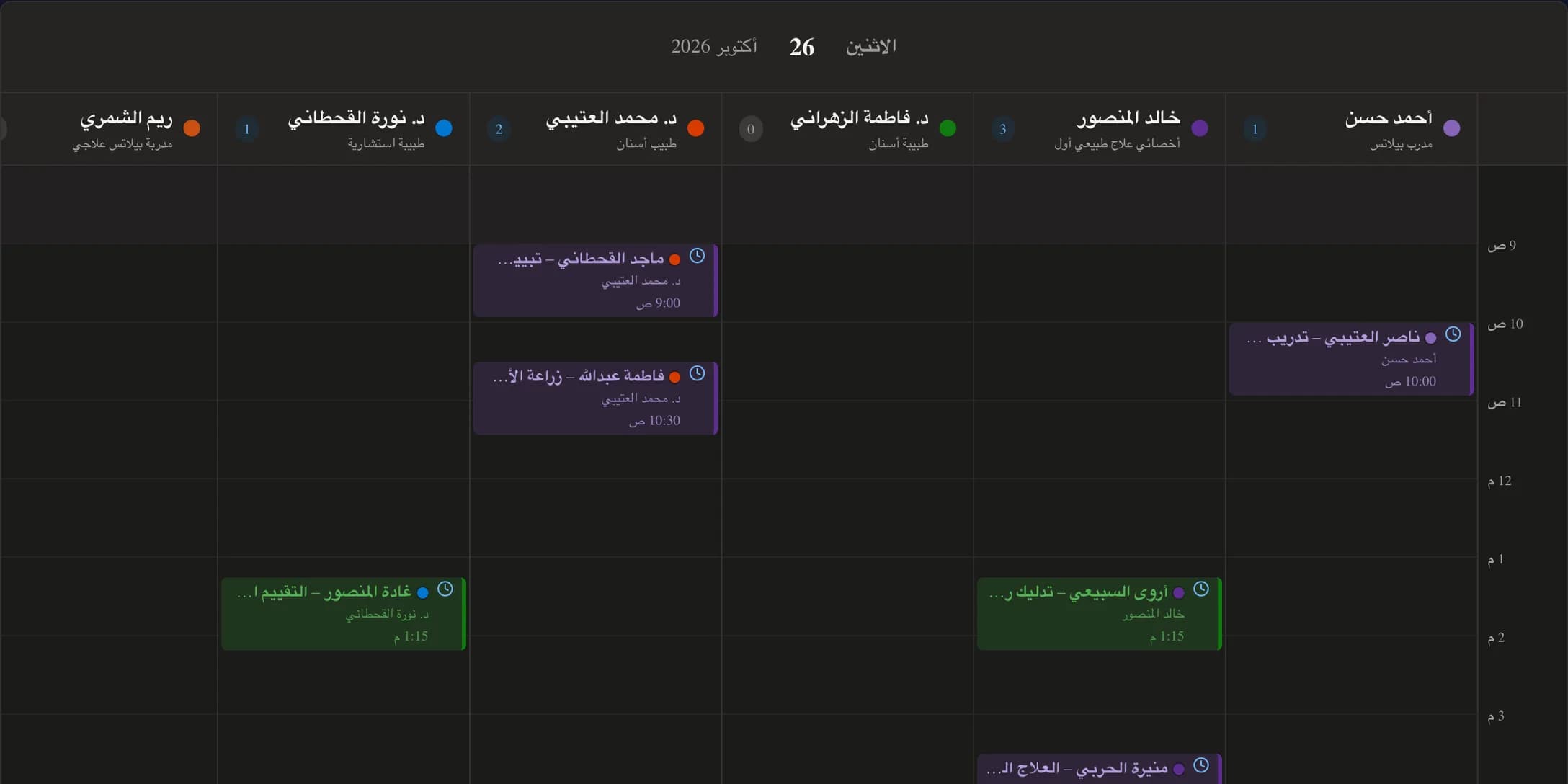Click role text مدربة بيلاتس علاجي

[122, 144]
